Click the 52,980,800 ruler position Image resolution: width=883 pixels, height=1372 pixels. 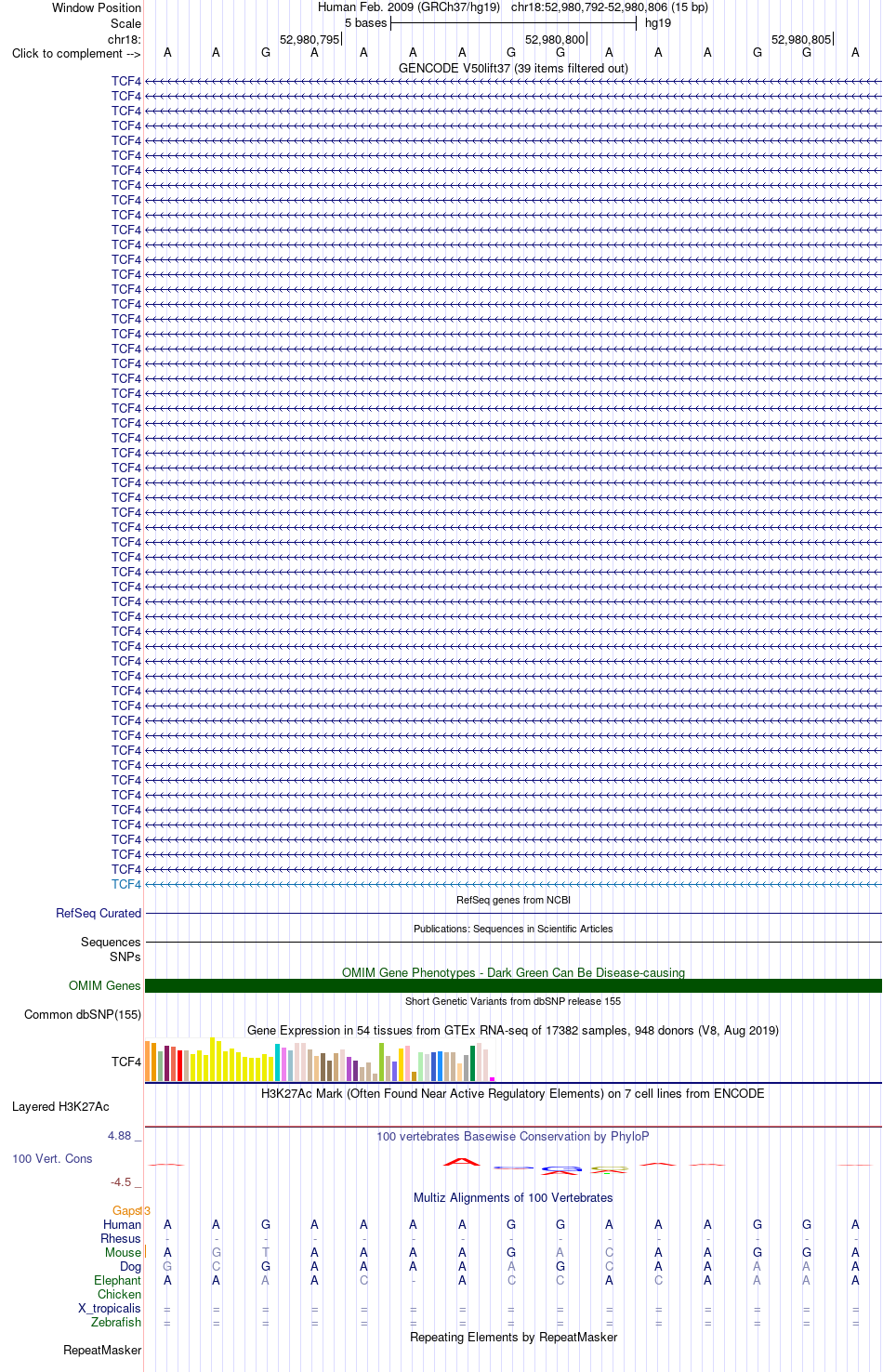pyautogui.click(x=555, y=39)
